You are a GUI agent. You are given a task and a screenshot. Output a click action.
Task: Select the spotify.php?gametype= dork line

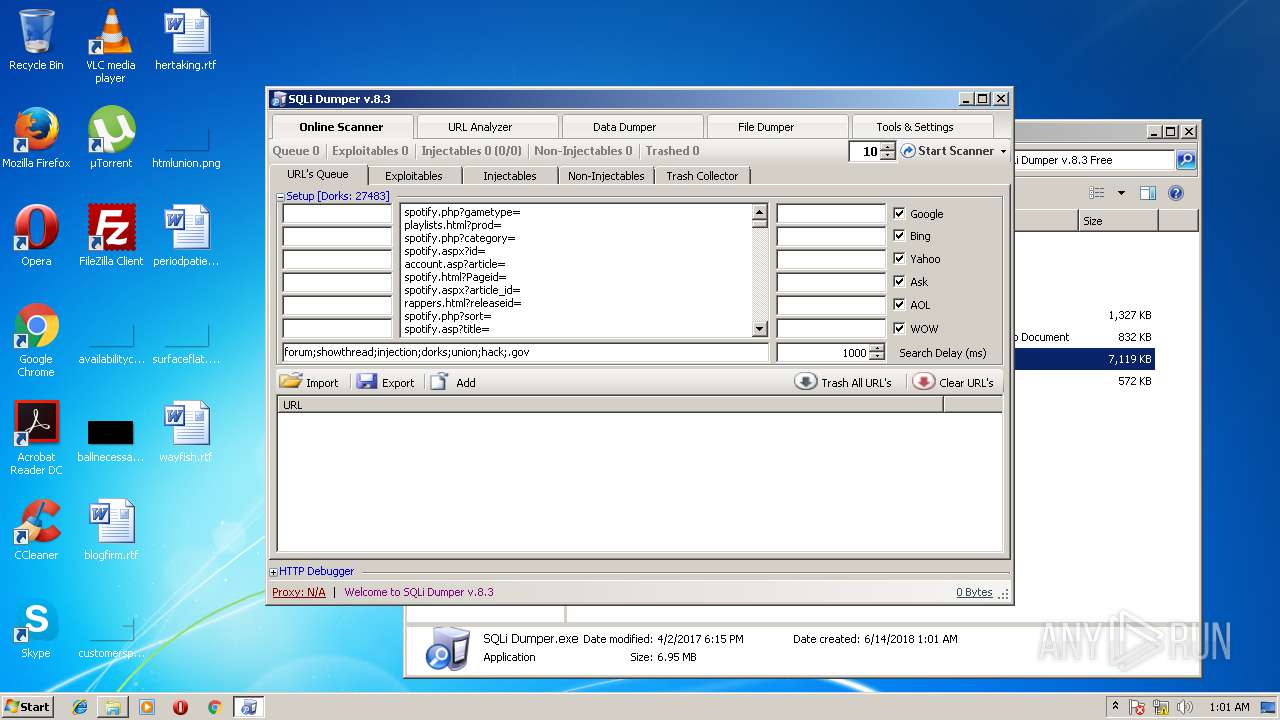pos(462,212)
